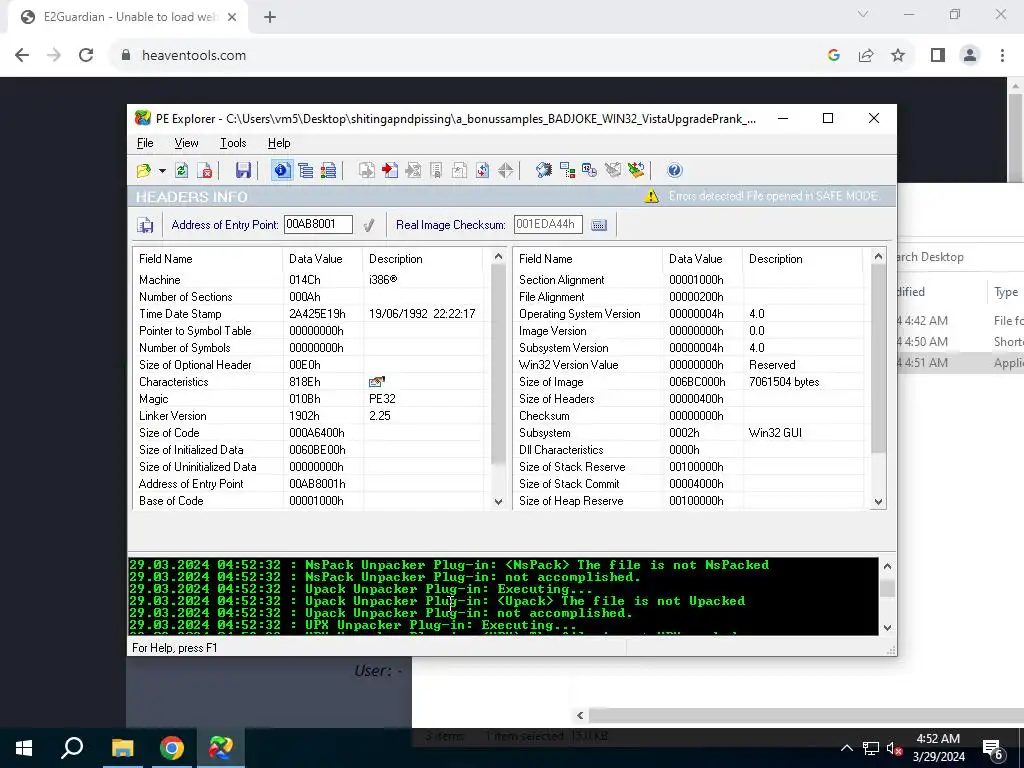
Task: Click the yellow warning triangle icon
Action: [651, 196]
